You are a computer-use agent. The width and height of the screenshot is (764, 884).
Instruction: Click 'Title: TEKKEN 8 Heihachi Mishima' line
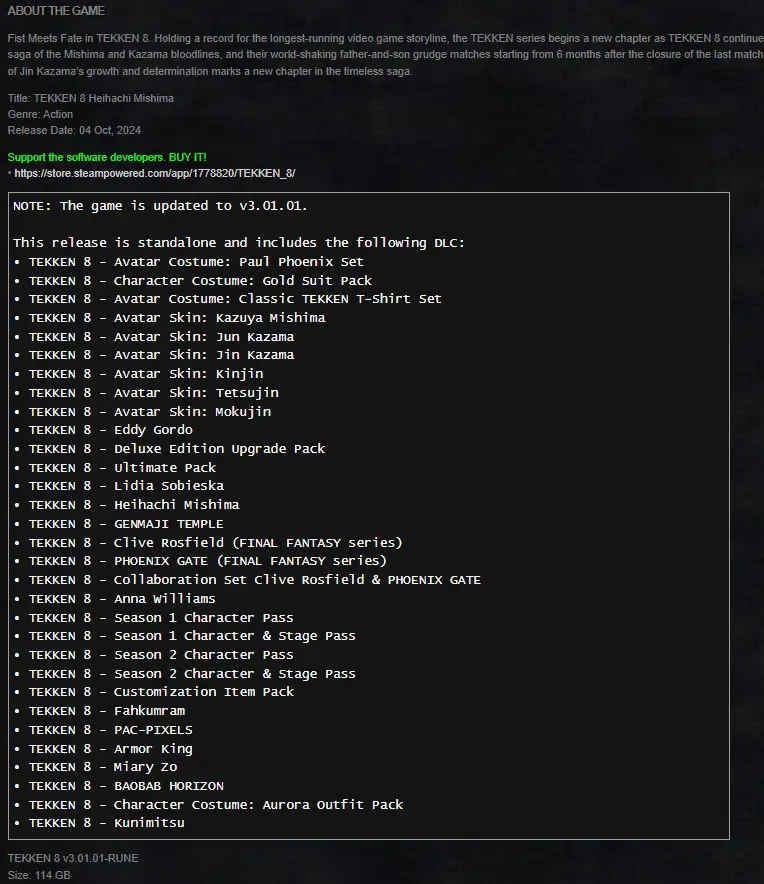90,98
